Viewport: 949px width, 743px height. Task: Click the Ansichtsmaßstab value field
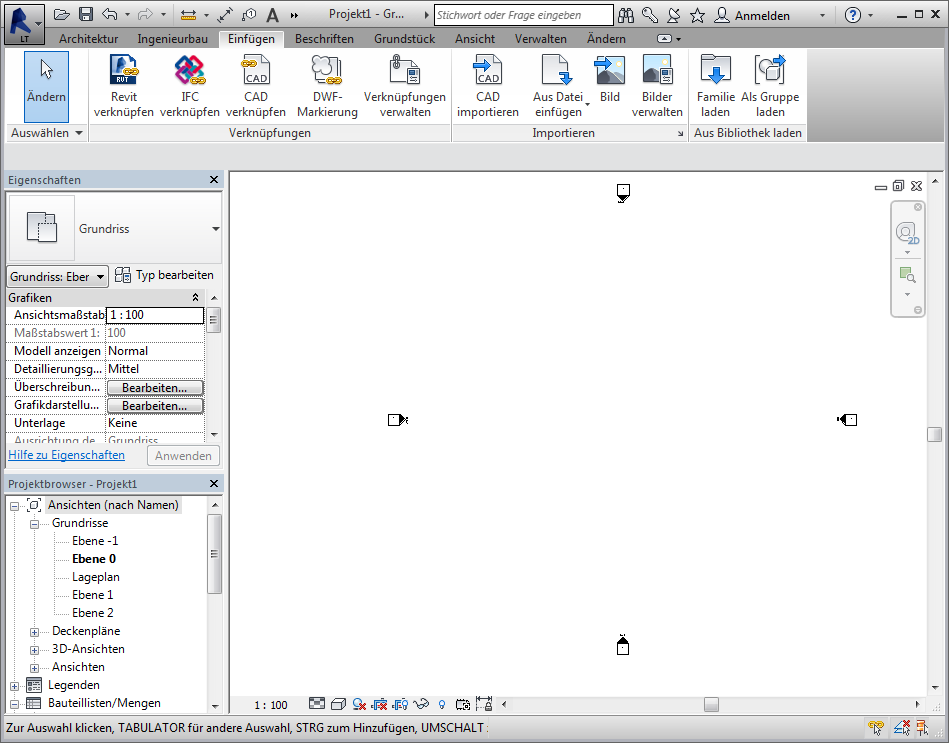pyautogui.click(x=155, y=315)
